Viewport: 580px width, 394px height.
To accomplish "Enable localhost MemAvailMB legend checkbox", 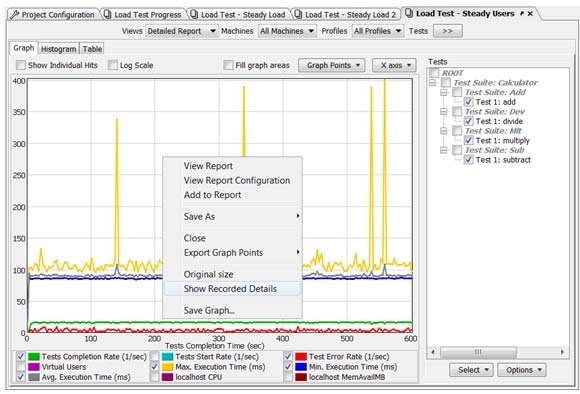I will (288, 377).
